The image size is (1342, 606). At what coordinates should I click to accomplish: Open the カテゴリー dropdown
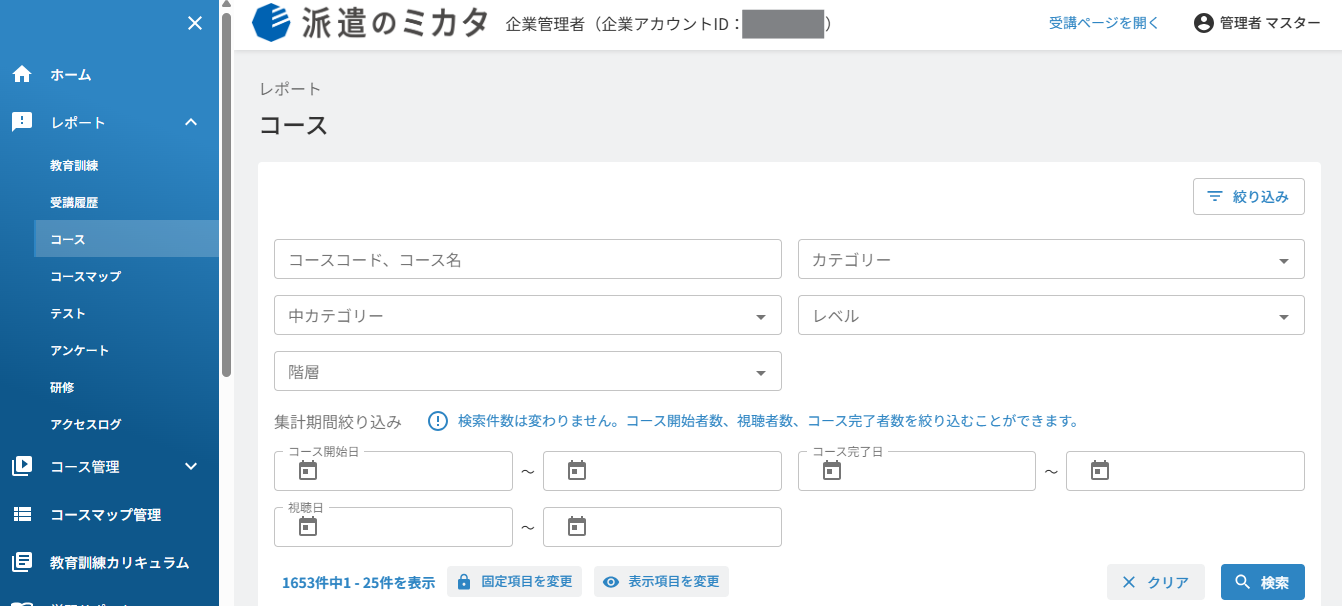[1051, 259]
